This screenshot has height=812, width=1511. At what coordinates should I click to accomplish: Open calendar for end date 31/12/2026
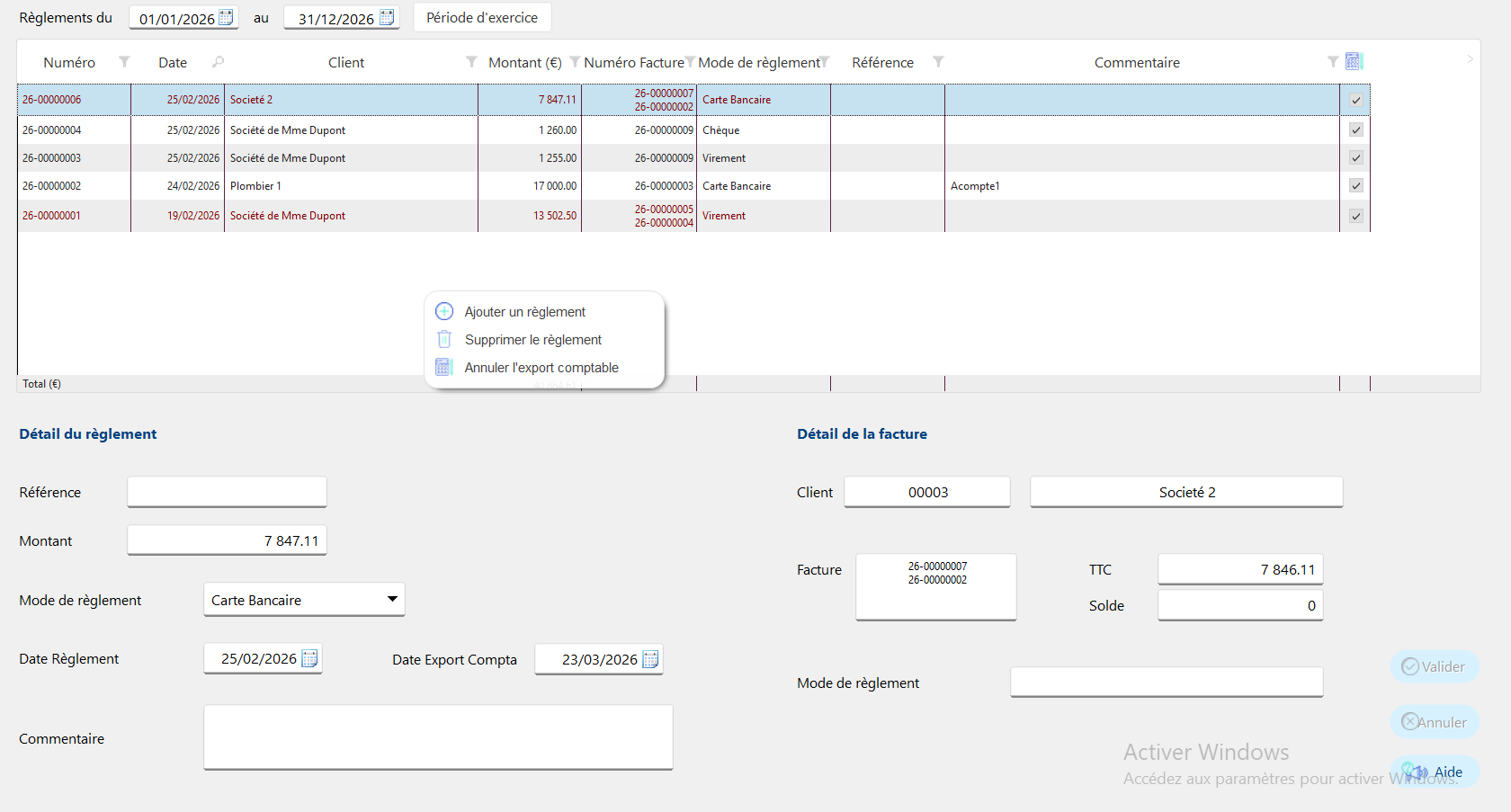[x=387, y=17]
